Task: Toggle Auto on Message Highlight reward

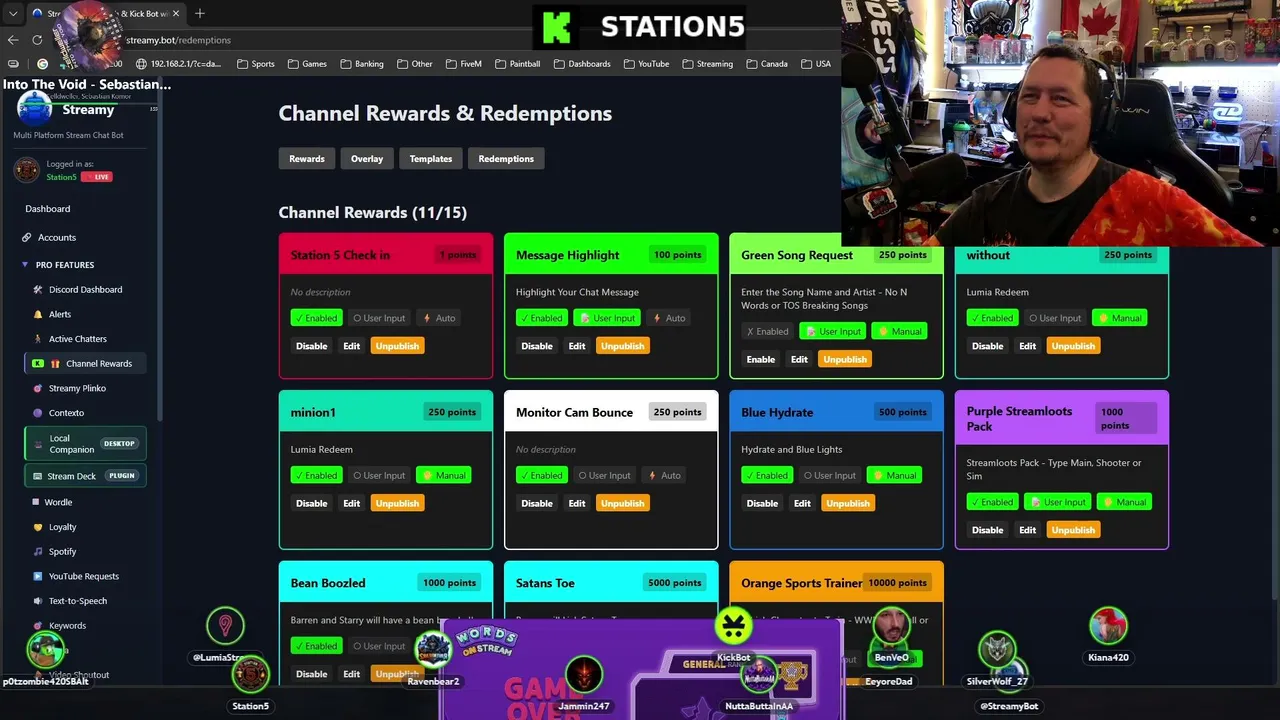Action: (669, 318)
